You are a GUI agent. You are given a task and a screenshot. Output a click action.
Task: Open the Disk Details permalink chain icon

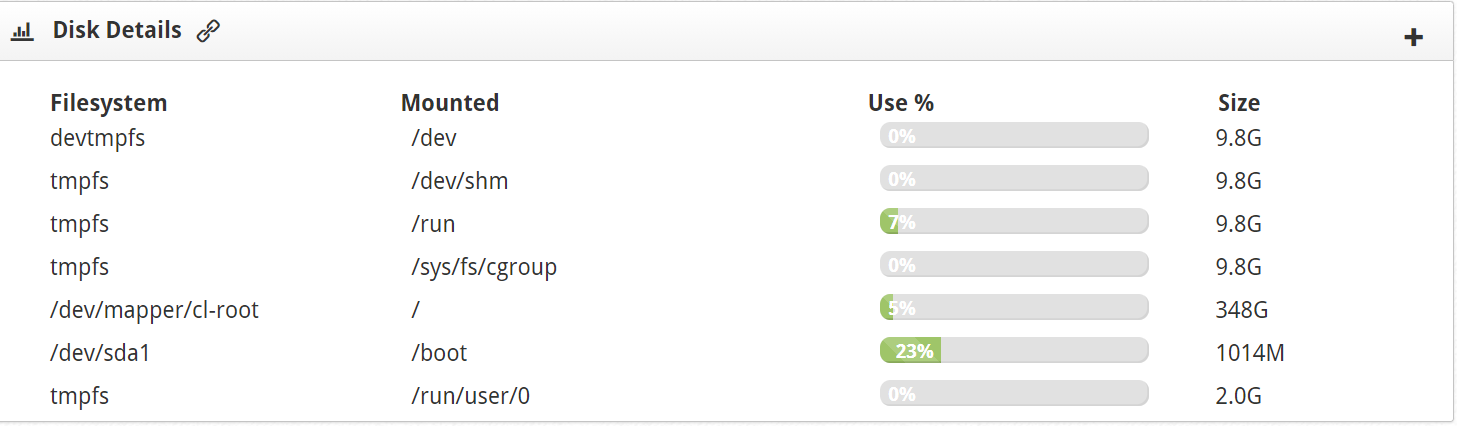tap(208, 31)
